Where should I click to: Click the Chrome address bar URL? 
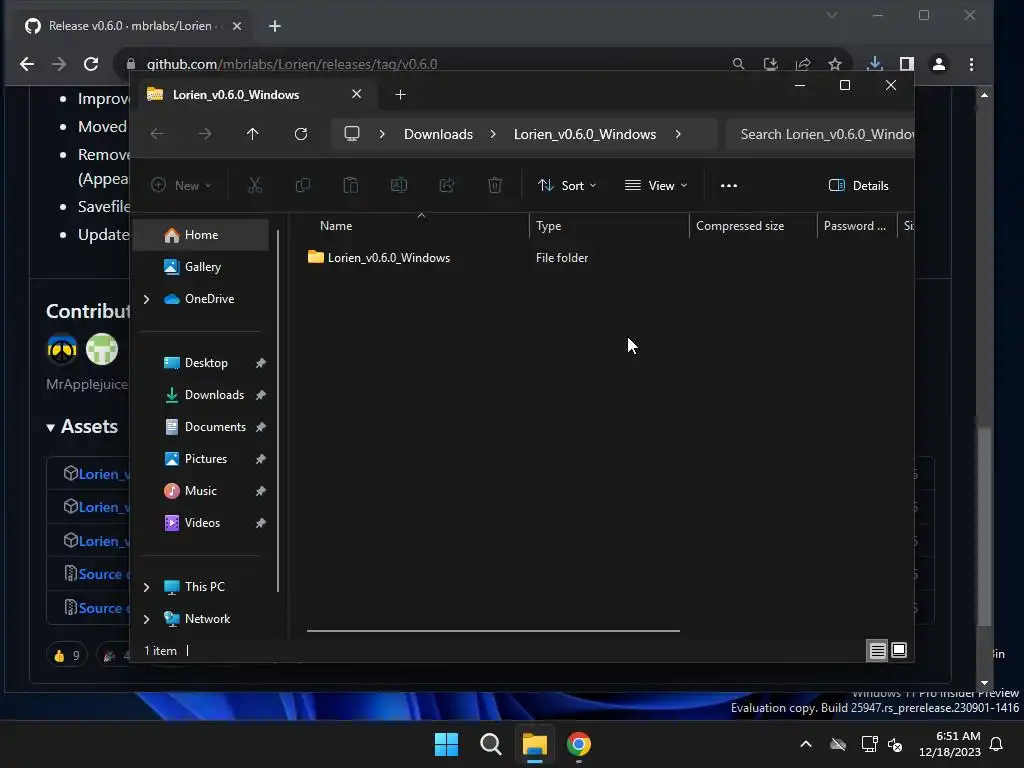[292, 64]
